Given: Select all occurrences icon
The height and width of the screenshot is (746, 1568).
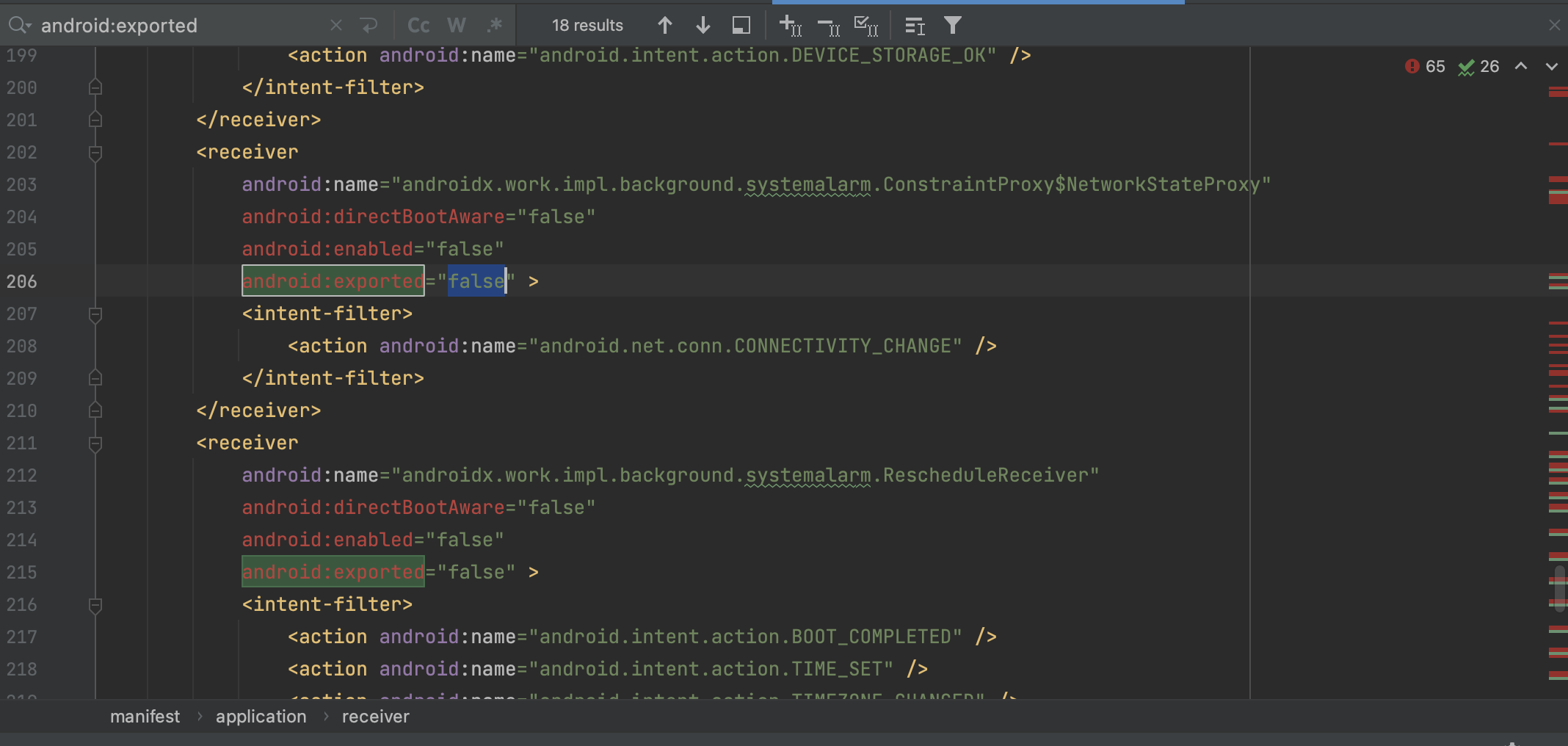Looking at the screenshot, I should pos(866,26).
